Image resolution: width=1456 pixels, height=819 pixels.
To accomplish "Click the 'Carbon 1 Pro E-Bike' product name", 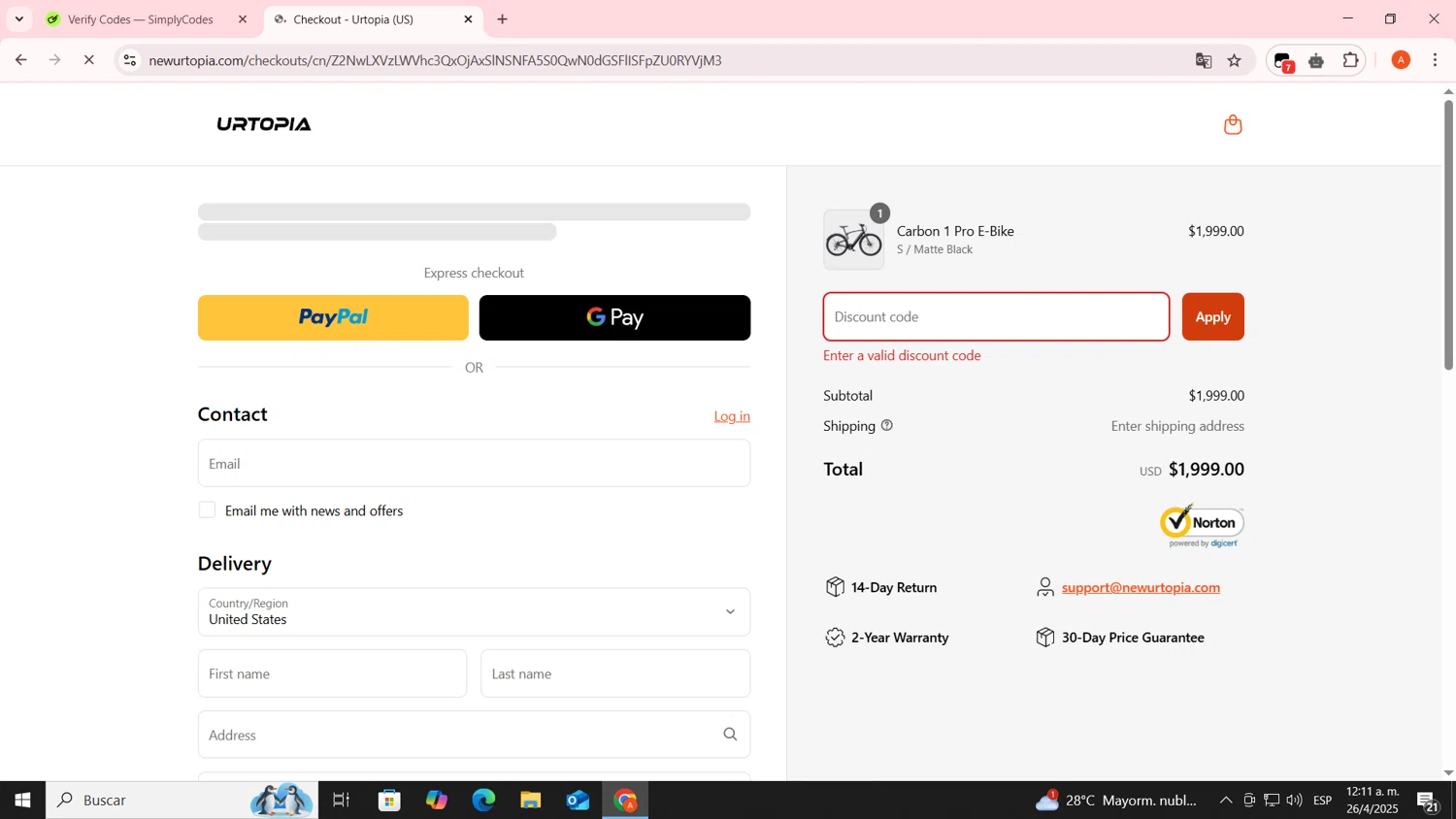I will (x=955, y=231).
